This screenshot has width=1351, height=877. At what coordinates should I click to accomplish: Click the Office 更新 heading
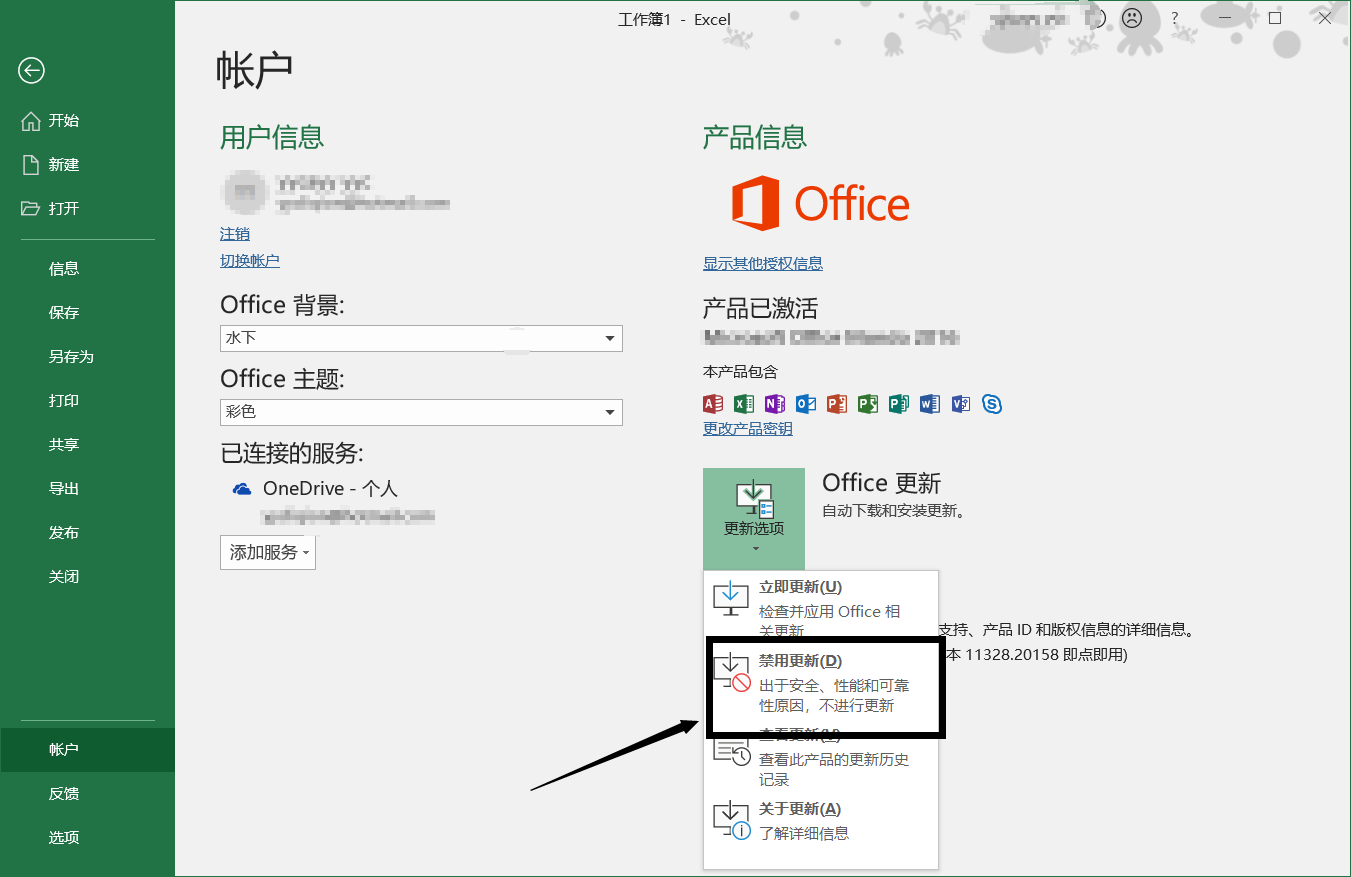pos(881,484)
